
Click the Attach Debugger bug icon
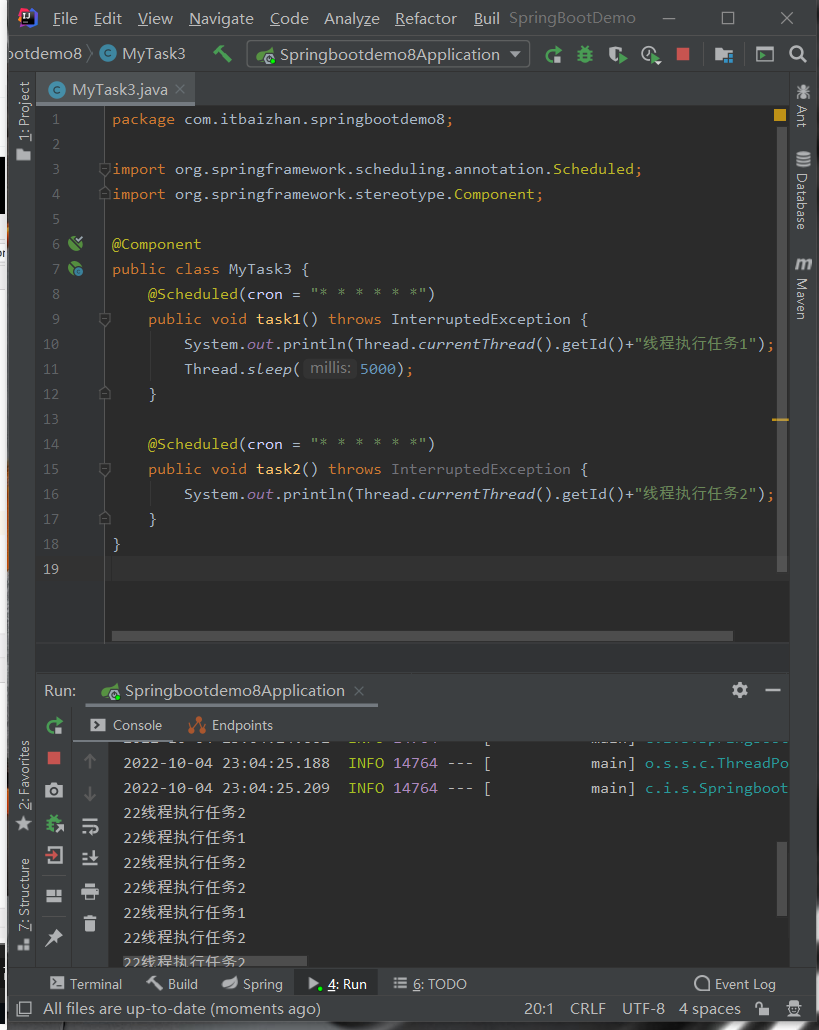click(x=55, y=822)
